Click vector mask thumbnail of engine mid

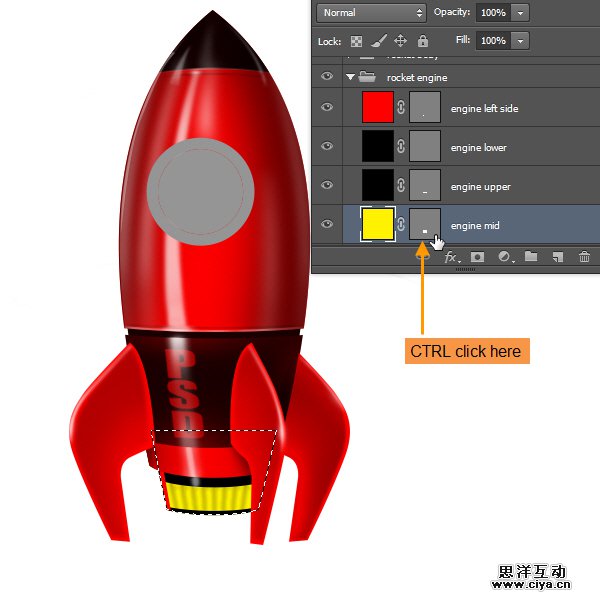tap(425, 224)
